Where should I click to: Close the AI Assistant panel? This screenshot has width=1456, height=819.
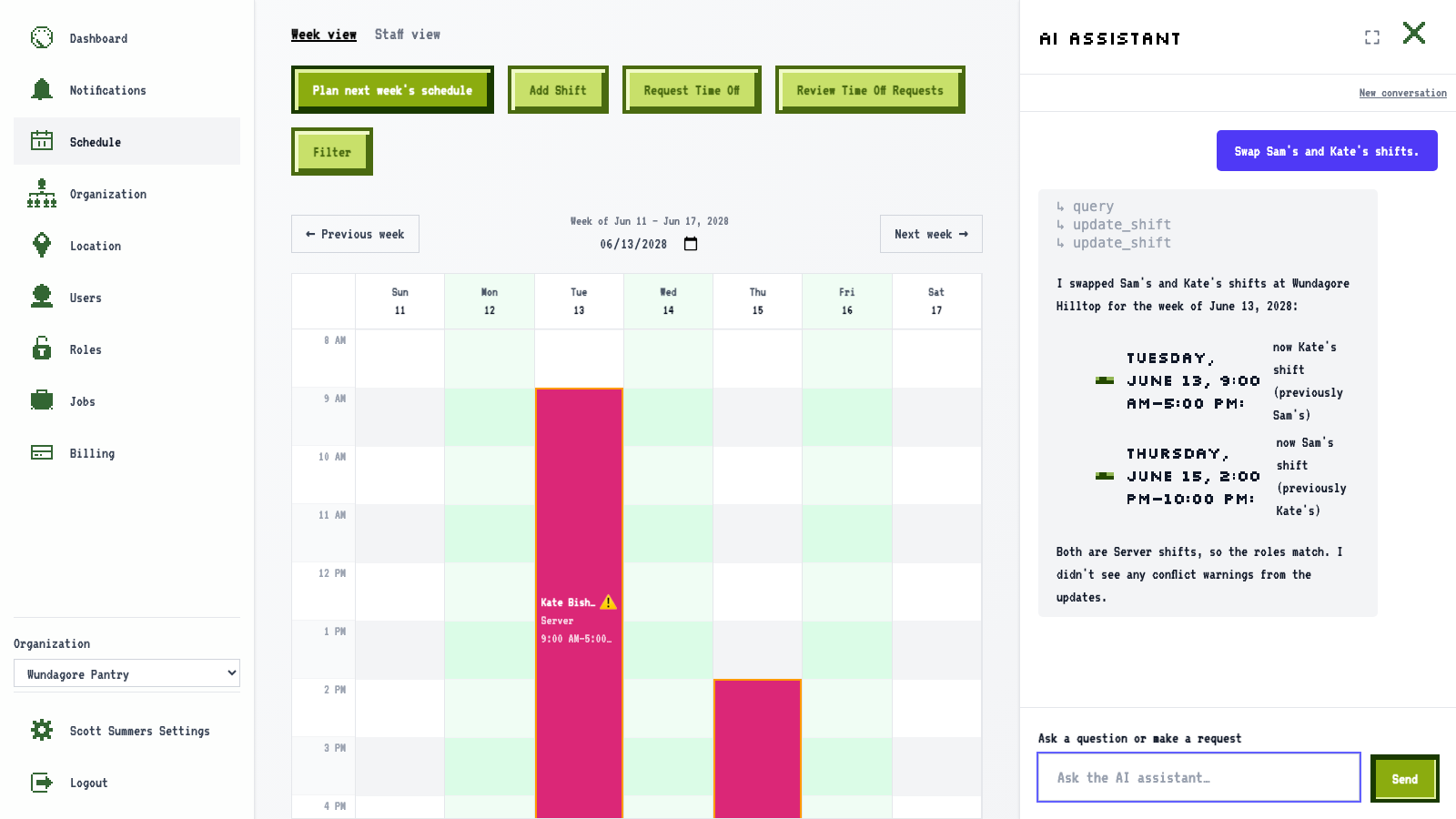click(x=1414, y=34)
